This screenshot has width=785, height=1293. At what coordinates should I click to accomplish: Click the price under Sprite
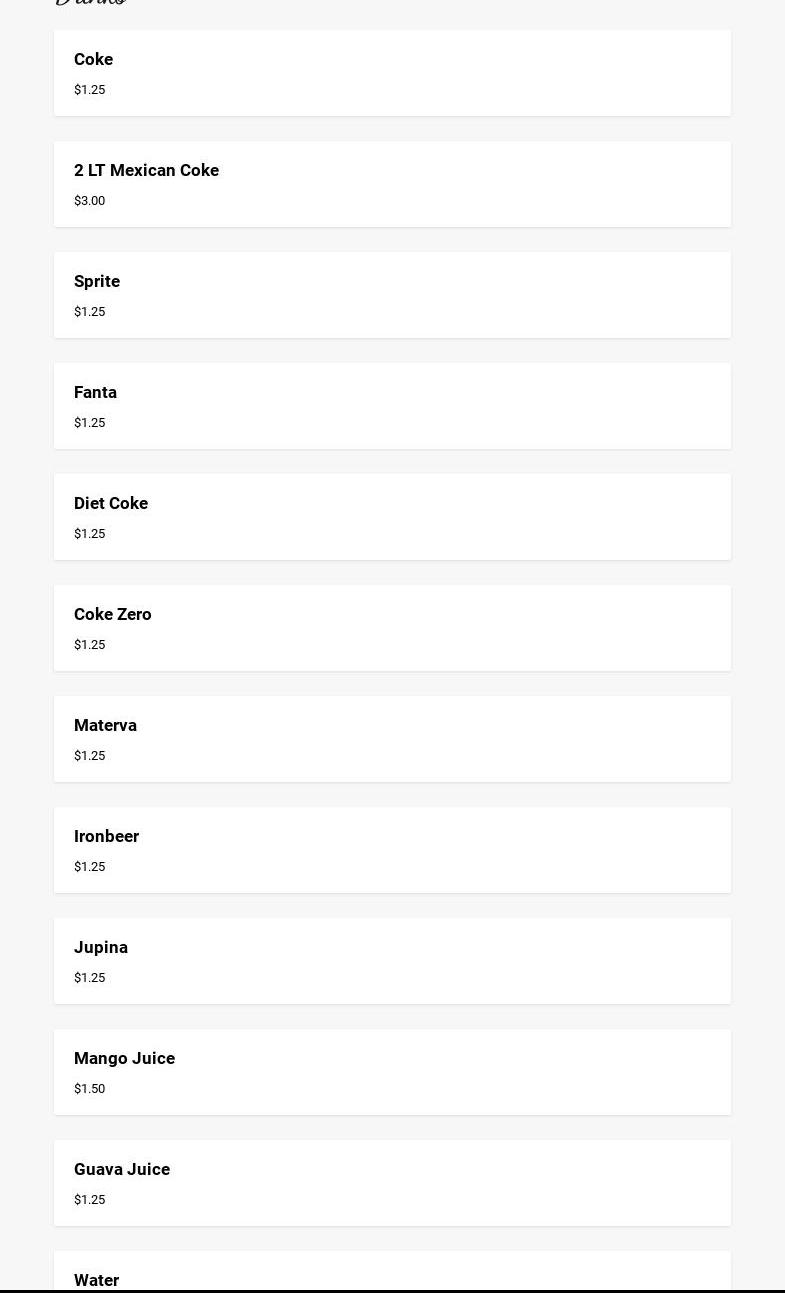[89, 312]
